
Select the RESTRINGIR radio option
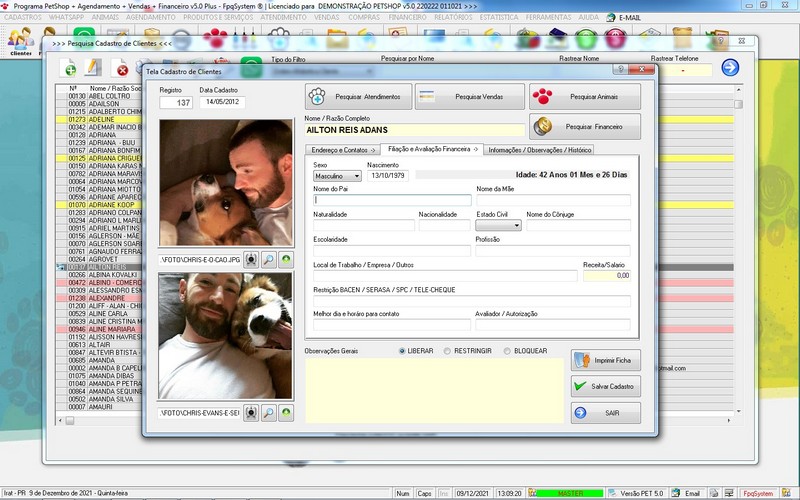click(468, 351)
